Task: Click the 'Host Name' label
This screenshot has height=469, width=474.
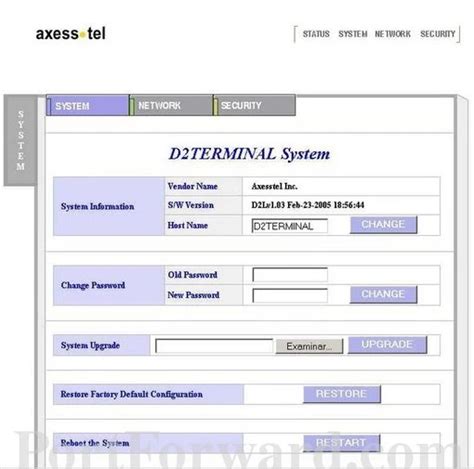Action: [x=188, y=225]
